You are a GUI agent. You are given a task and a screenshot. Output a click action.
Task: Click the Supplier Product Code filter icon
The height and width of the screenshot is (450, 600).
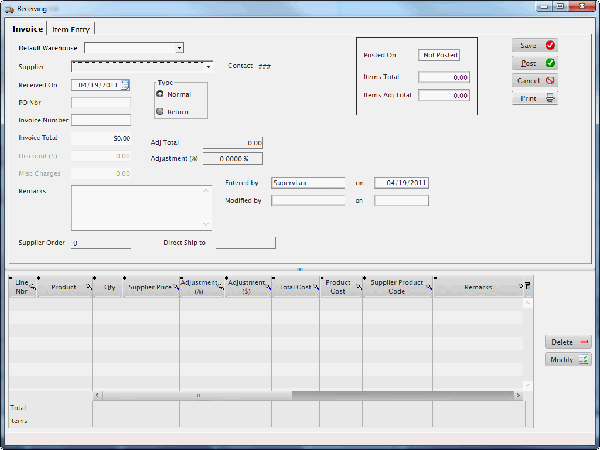coord(428,288)
